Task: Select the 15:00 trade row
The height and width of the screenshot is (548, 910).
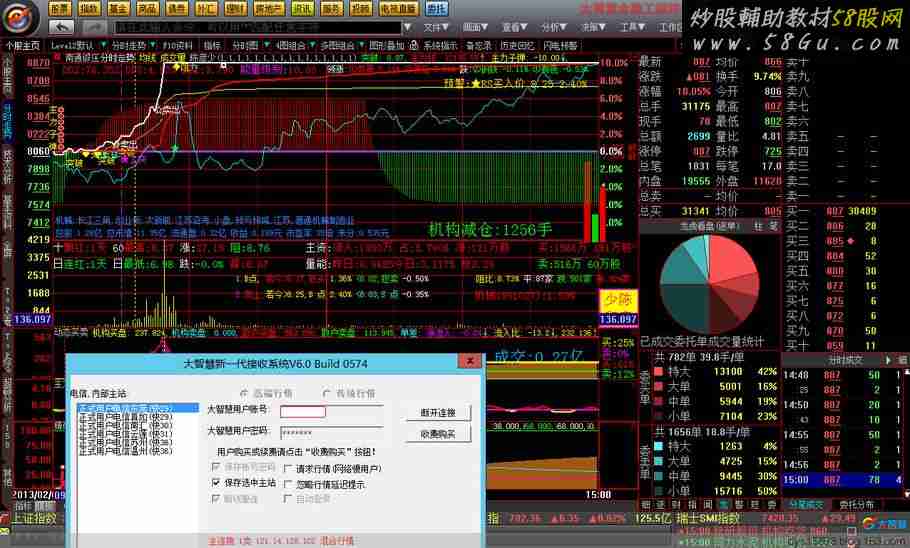Action: [x=843, y=480]
